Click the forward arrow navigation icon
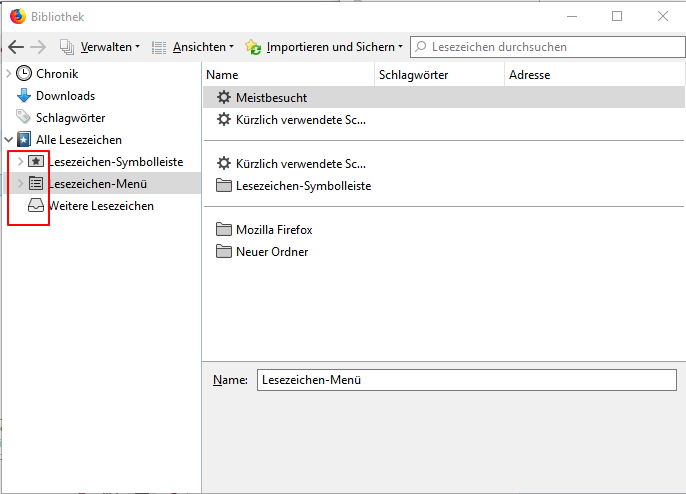This screenshot has height=494, width=686. pyautogui.click(x=38, y=47)
